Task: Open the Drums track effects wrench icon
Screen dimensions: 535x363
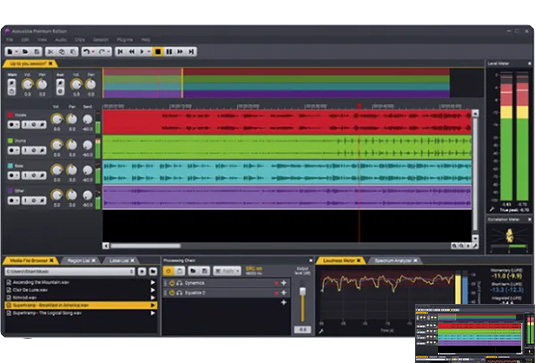Action: (x=42, y=150)
